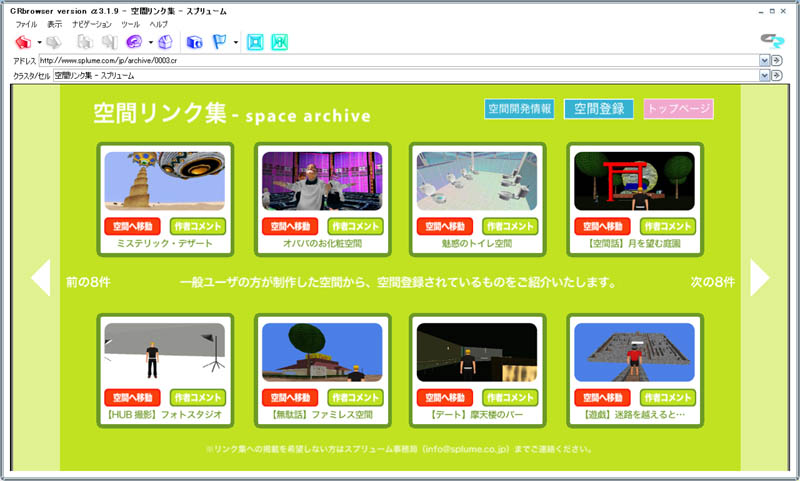
Task: Open the ミステリック・デザート thumbnail
Action: tap(165, 181)
